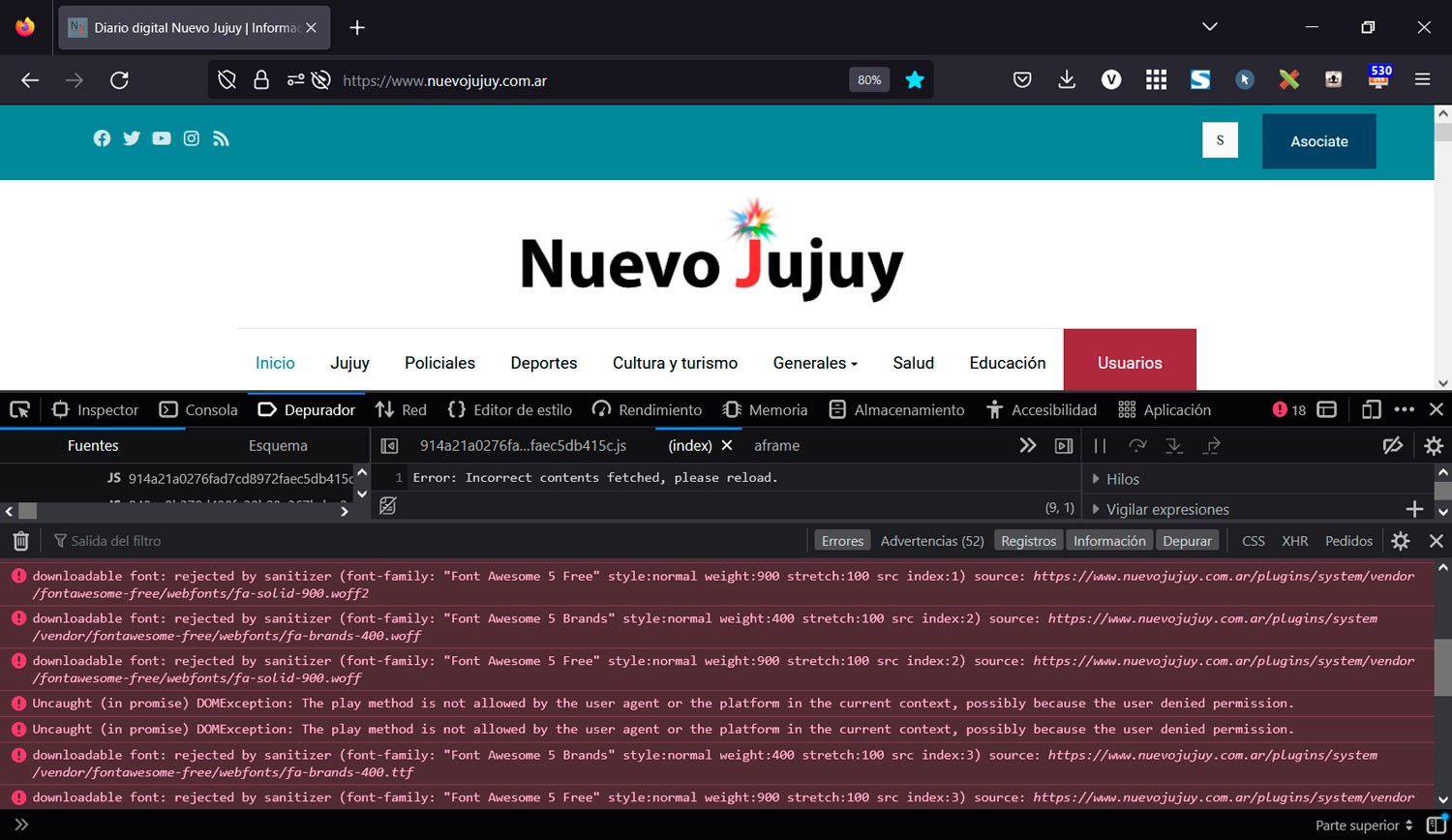Open console settings gear icon
1452x840 pixels.
coord(1401,541)
